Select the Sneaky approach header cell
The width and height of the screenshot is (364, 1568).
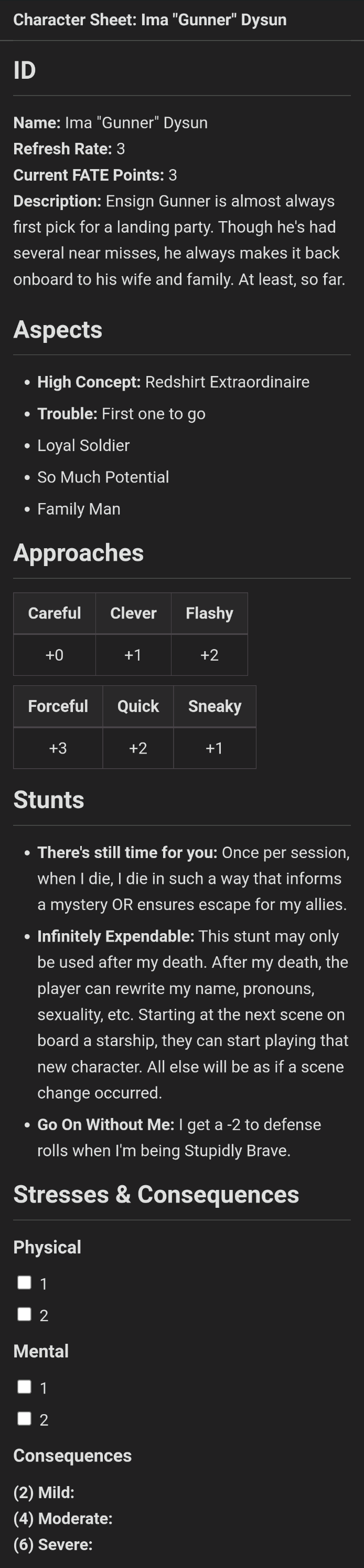[215, 706]
